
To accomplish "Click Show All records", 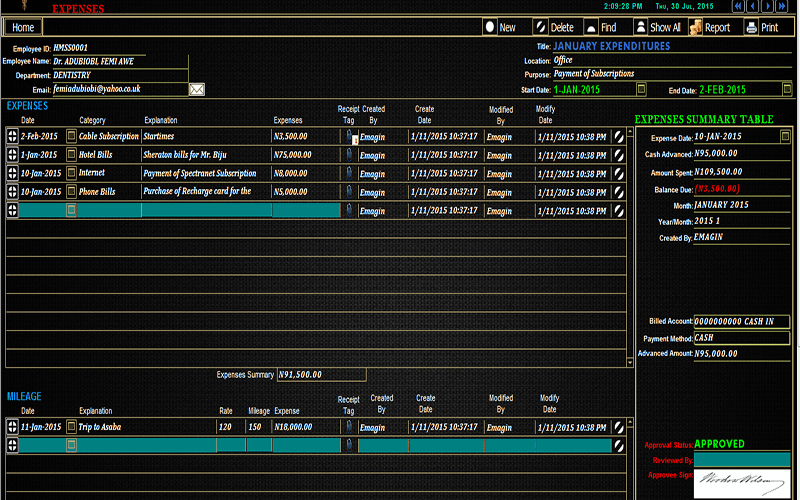I will point(656,28).
